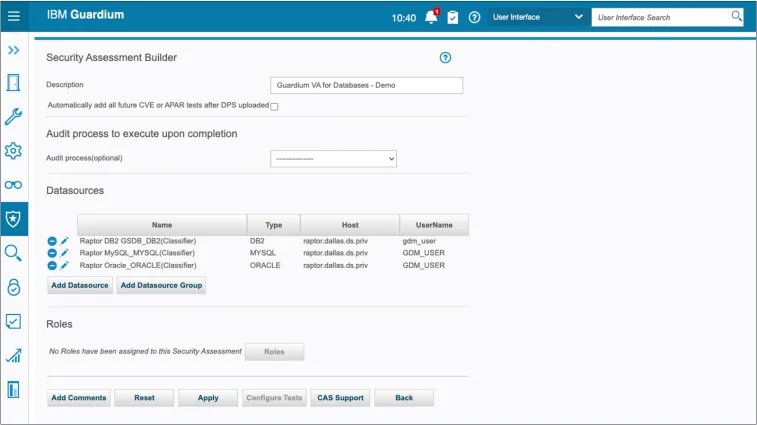
Task: Open the hamburger navigation menu
Action: pos(14,17)
